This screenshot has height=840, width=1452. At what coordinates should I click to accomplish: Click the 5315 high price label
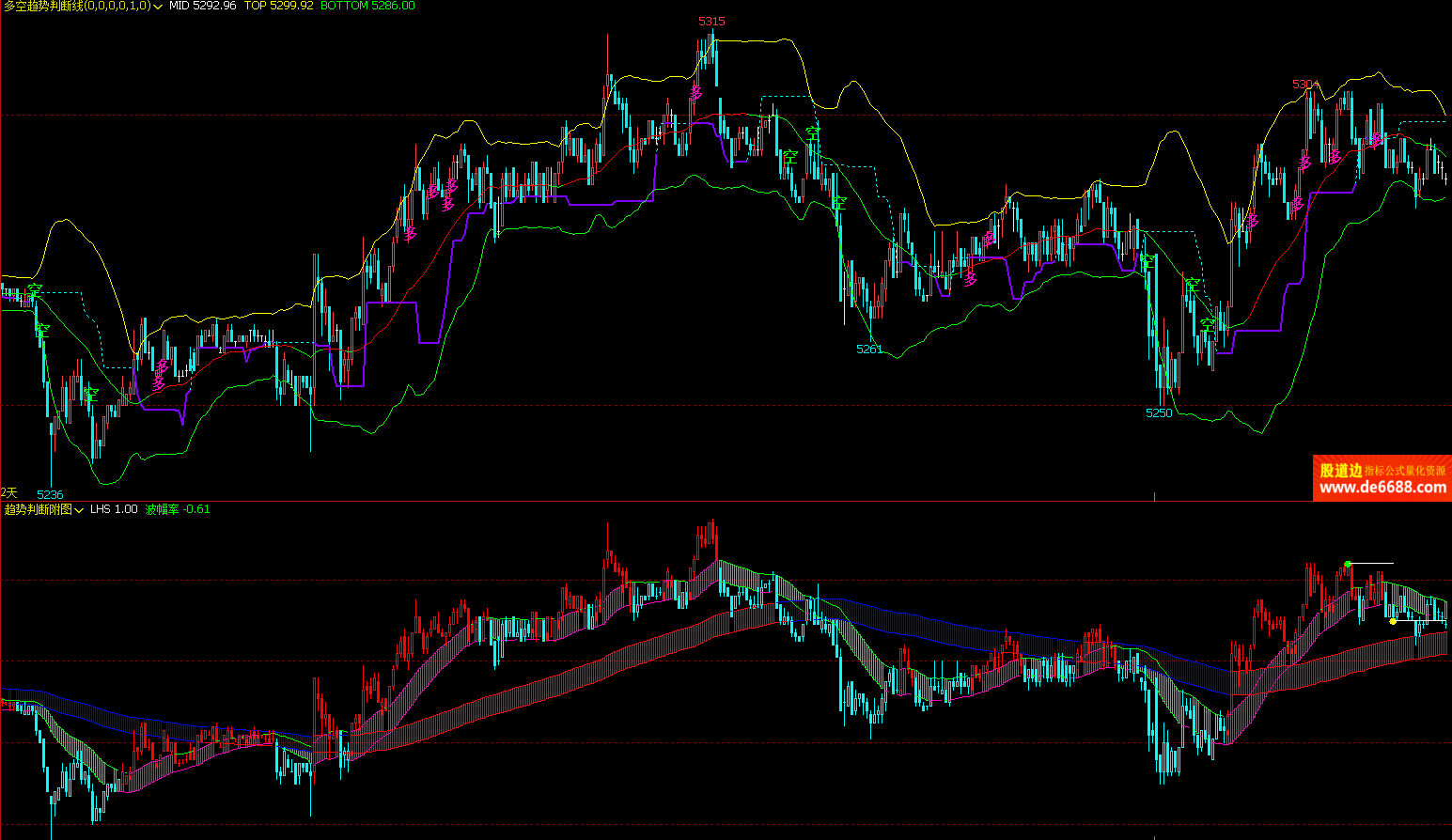click(x=711, y=22)
